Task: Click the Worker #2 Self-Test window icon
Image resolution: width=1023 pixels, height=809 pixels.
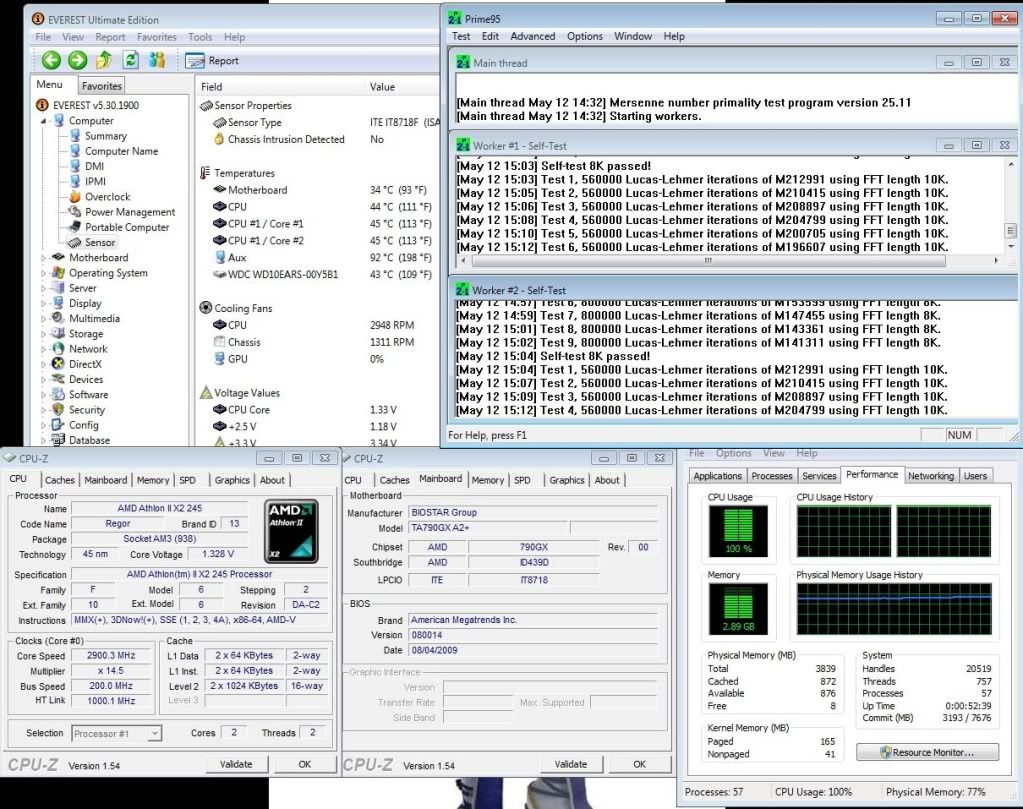Action: [463, 290]
